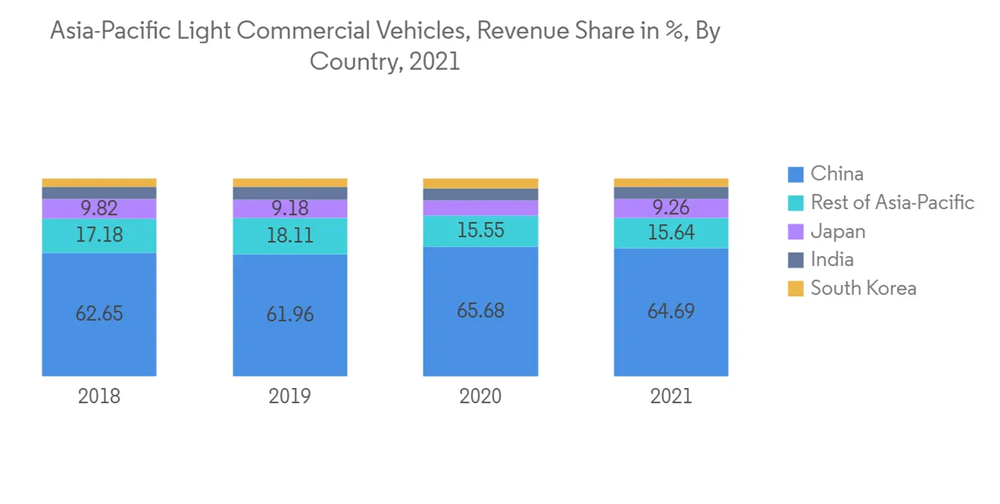Select the 17.18 Rest of Asia-Pacific segment
The height and width of the screenshot is (504, 1000).
pos(99,236)
